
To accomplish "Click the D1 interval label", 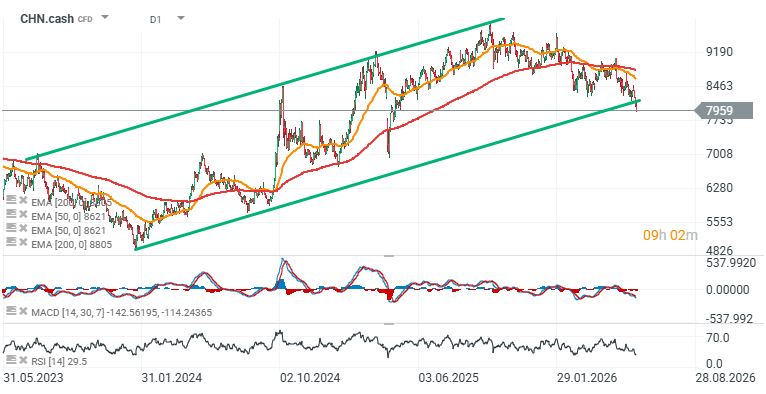I will coord(155,20).
